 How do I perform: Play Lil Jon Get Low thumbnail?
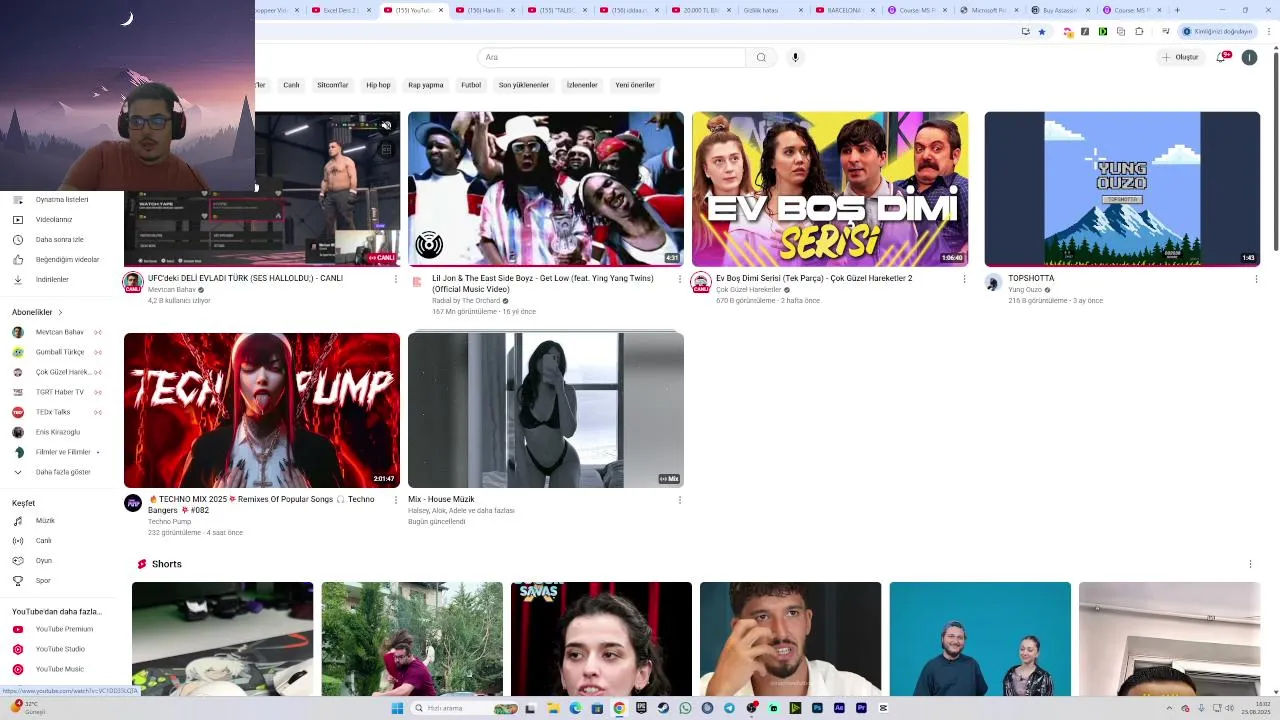point(546,189)
